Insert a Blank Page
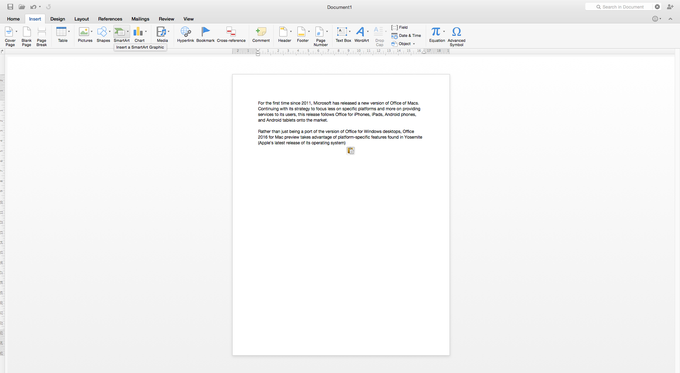The height and width of the screenshot is (373, 680). click(x=26, y=36)
